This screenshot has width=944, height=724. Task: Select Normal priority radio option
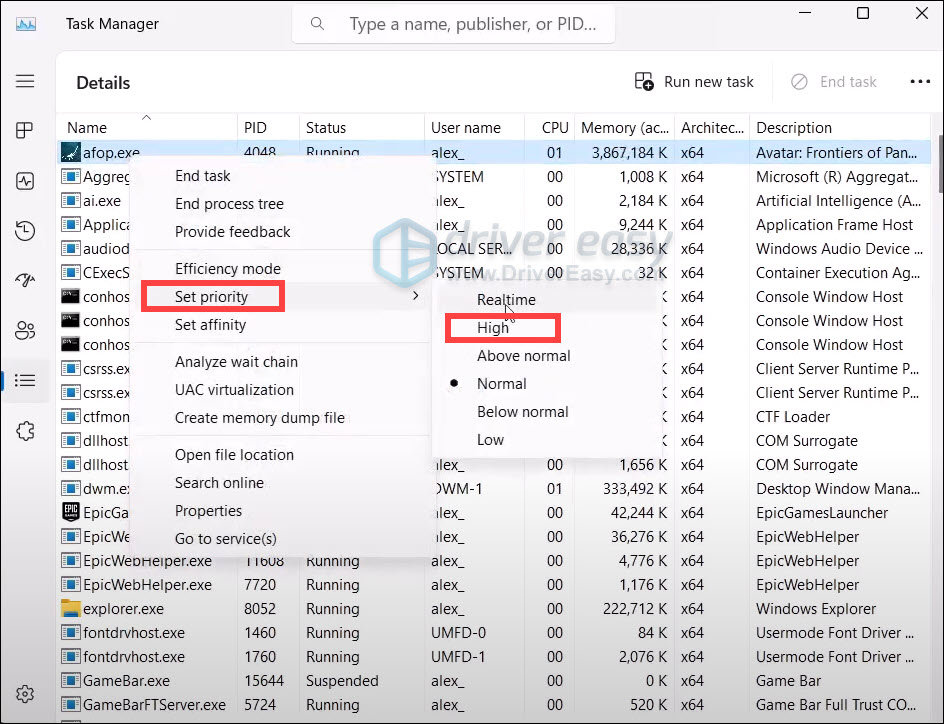[501, 384]
